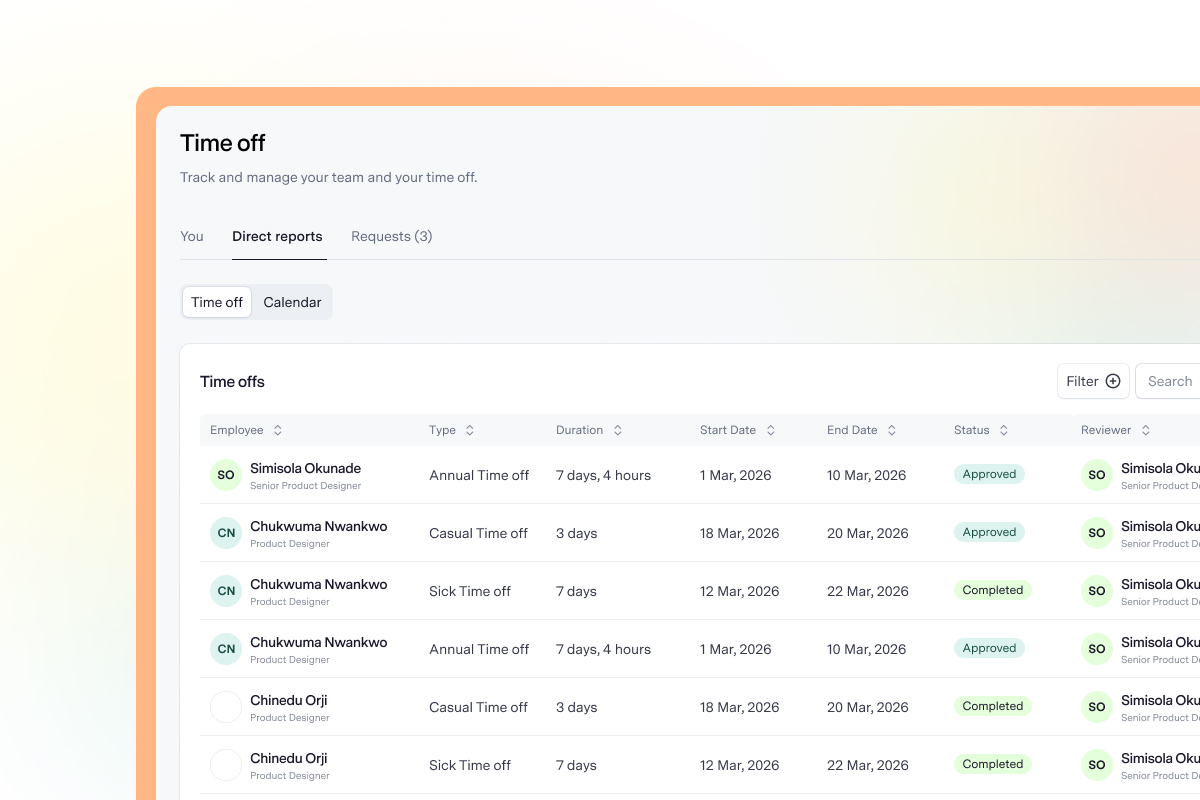Screen dimensions: 1200x800
Task: Click 18 Mar, 2026 in Chukwuma's row
Action: click(739, 533)
